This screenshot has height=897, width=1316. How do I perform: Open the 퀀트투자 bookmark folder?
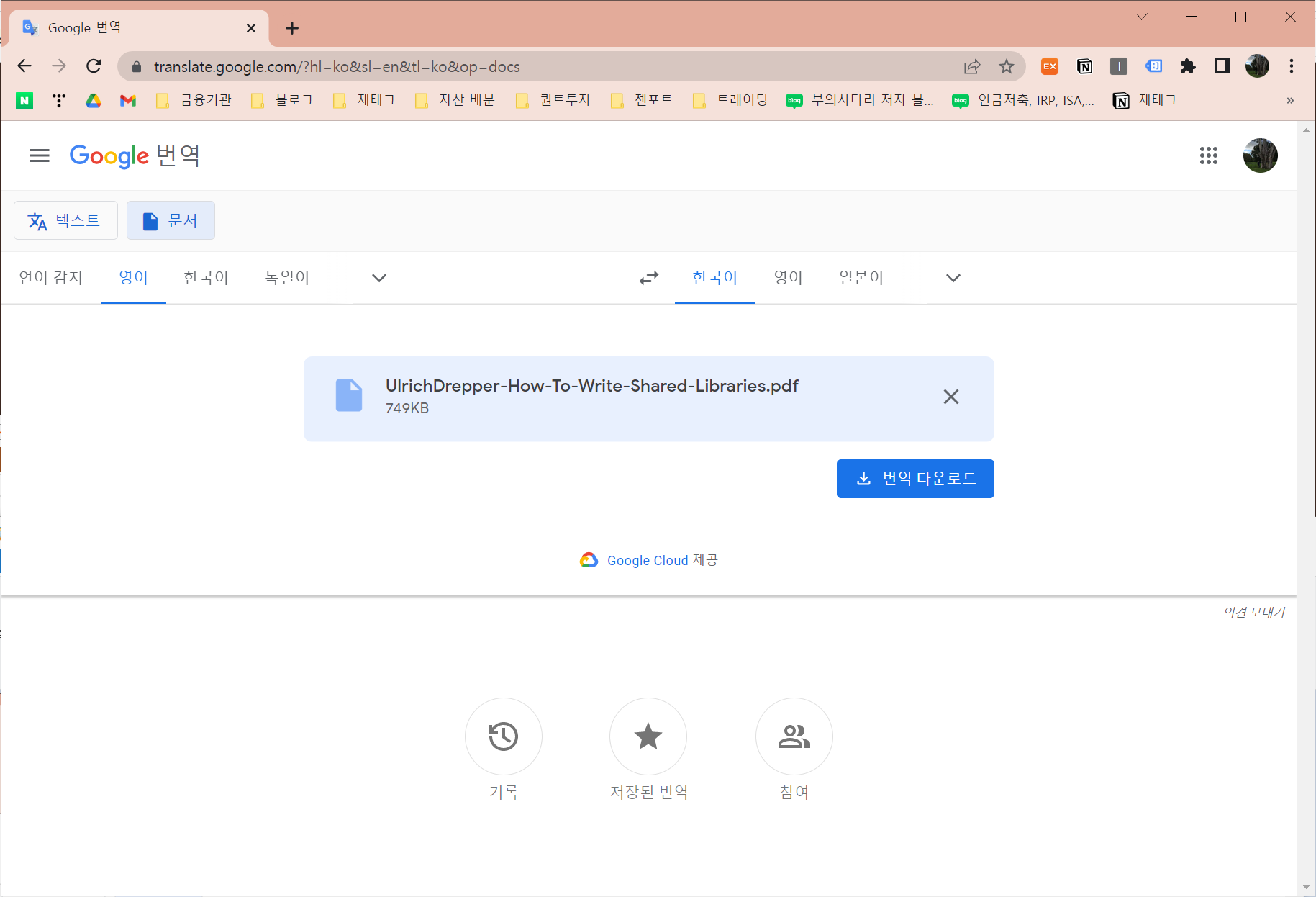point(553,100)
